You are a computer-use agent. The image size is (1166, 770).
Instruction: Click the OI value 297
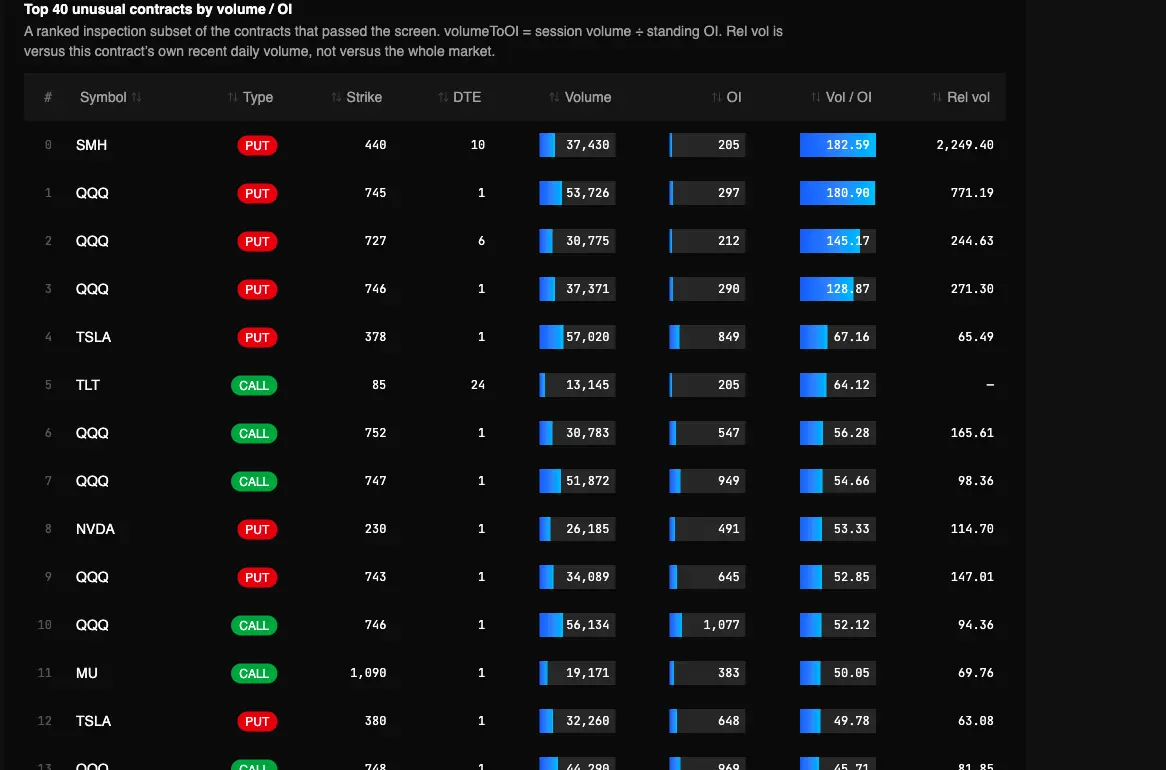(x=729, y=193)
